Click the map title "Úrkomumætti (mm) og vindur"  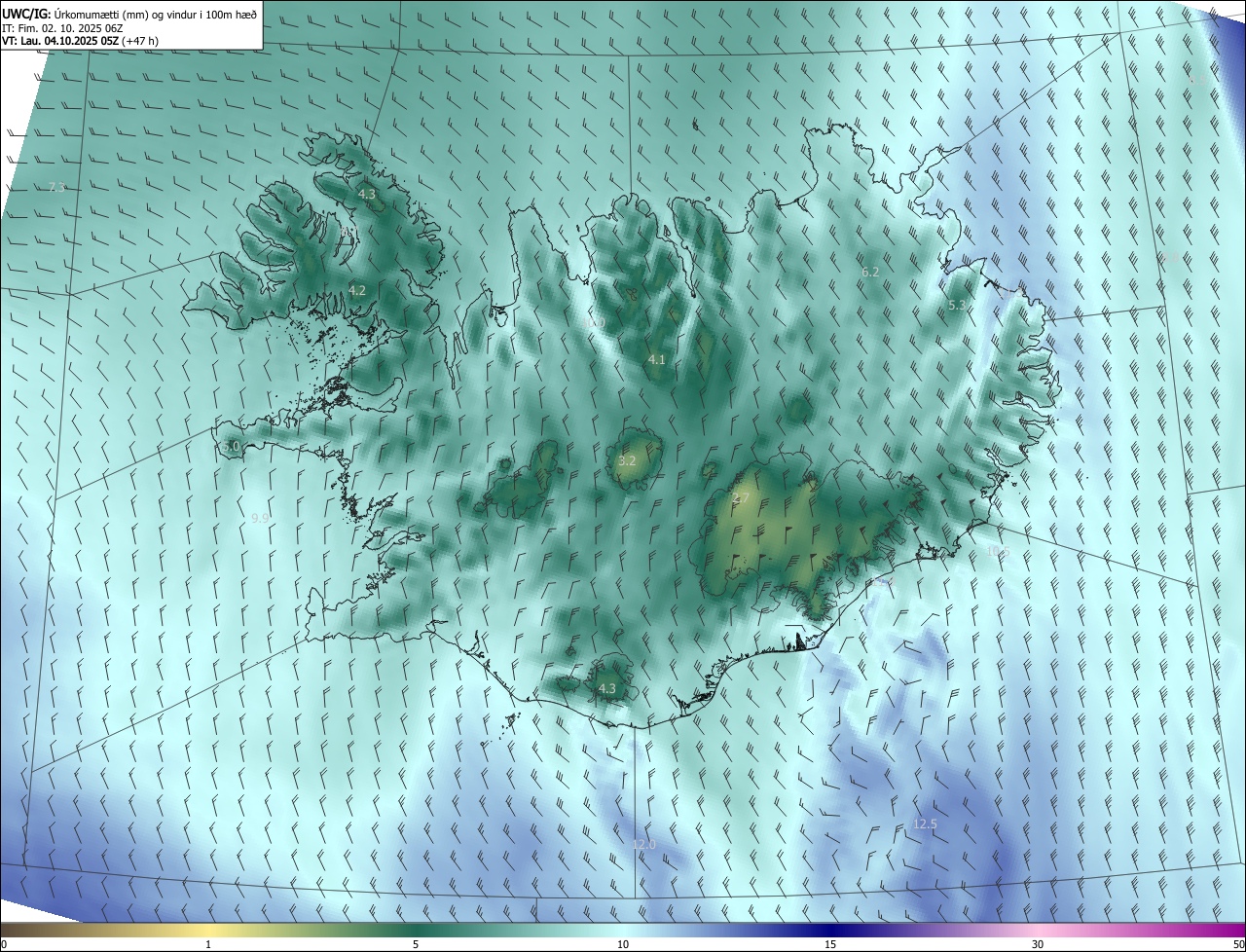(x=126, y=13)
